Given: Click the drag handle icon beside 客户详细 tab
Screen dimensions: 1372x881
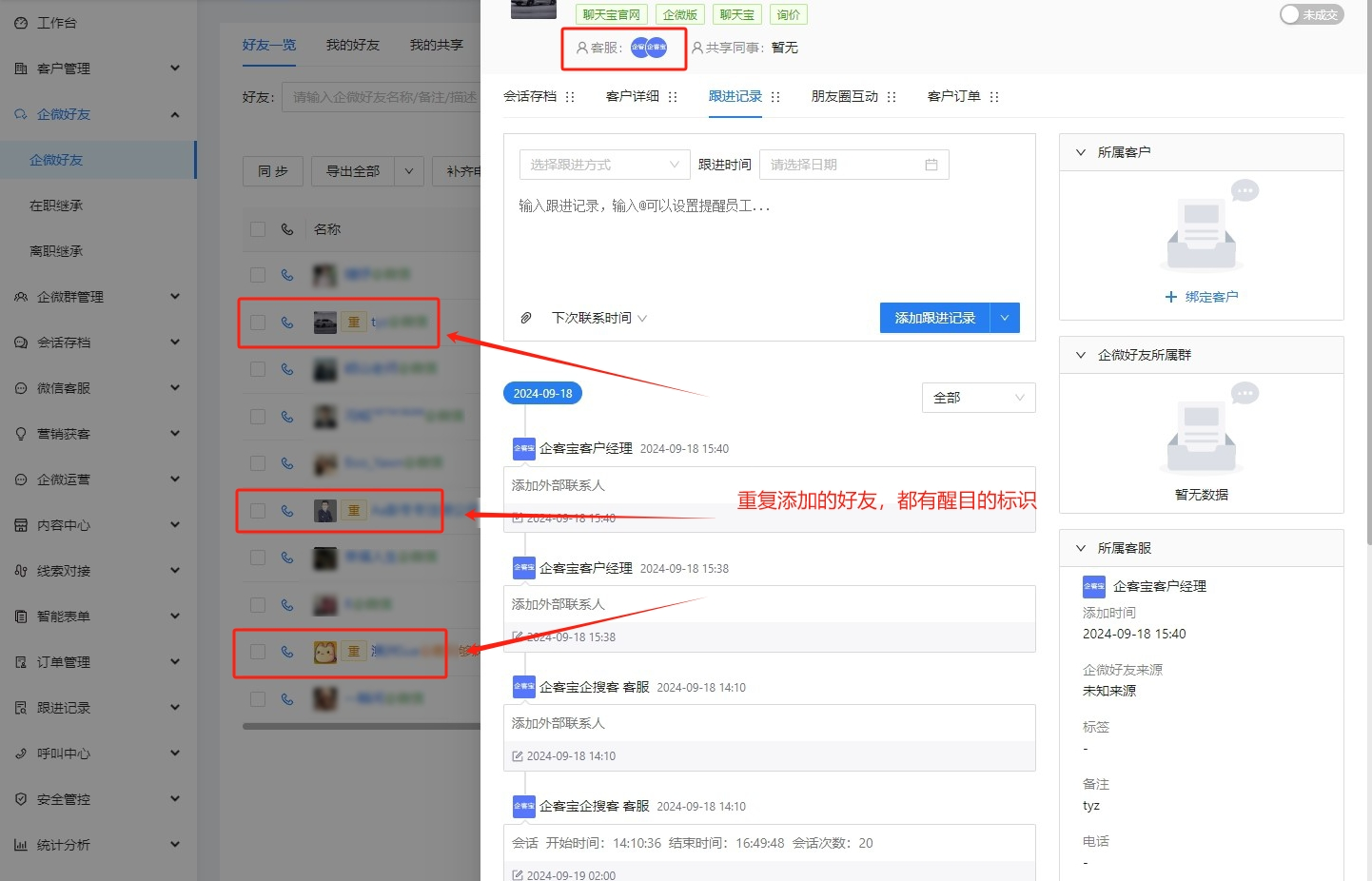Looking at the screenshot, I should [673, 97].
